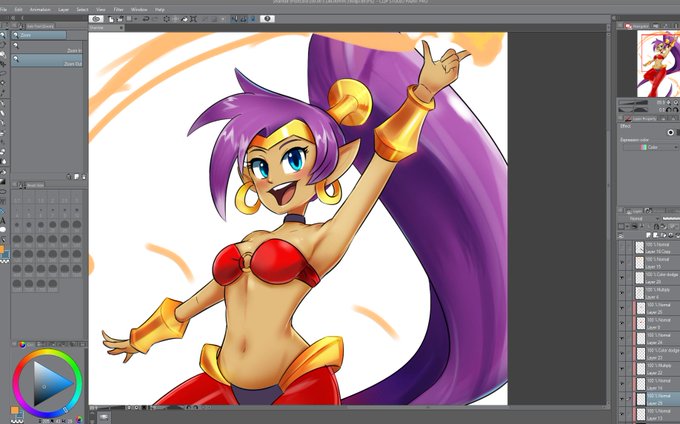Open the Layer palette tab
680x424 pixels.
click(x=634, y=211)
